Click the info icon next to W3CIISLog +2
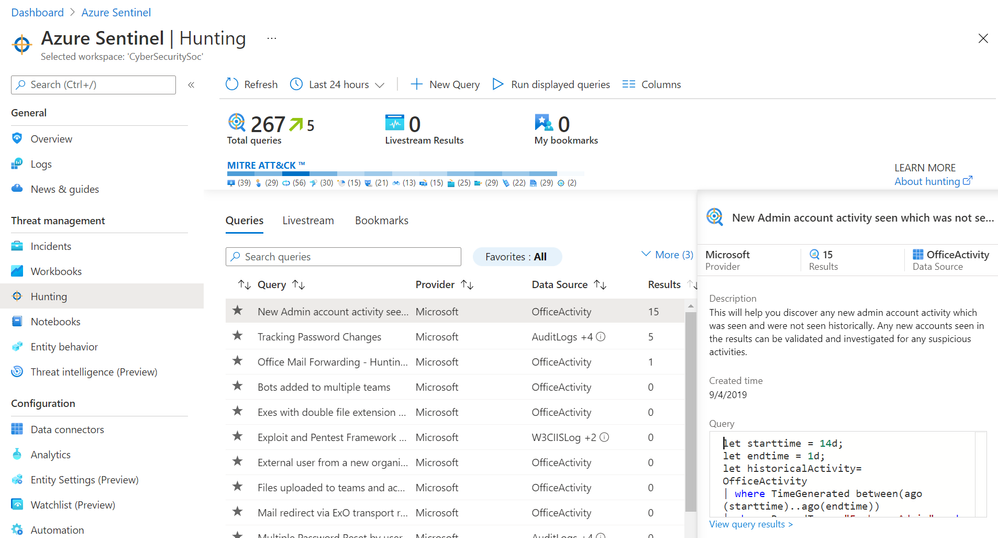 (x=605, y=437)
